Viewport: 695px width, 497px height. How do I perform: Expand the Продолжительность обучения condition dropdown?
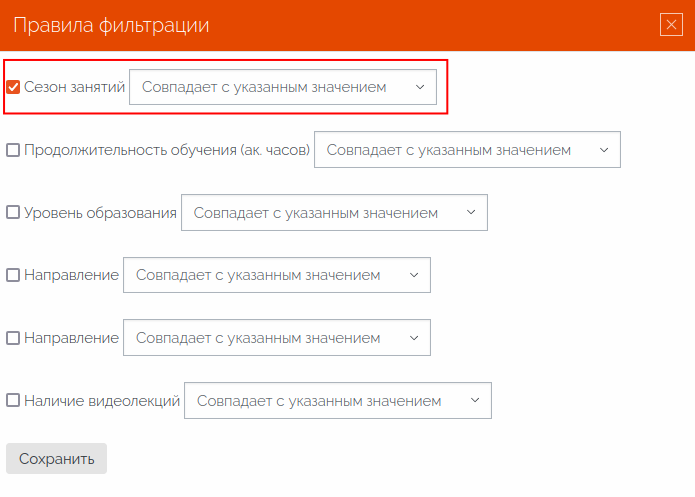point(467,150)
